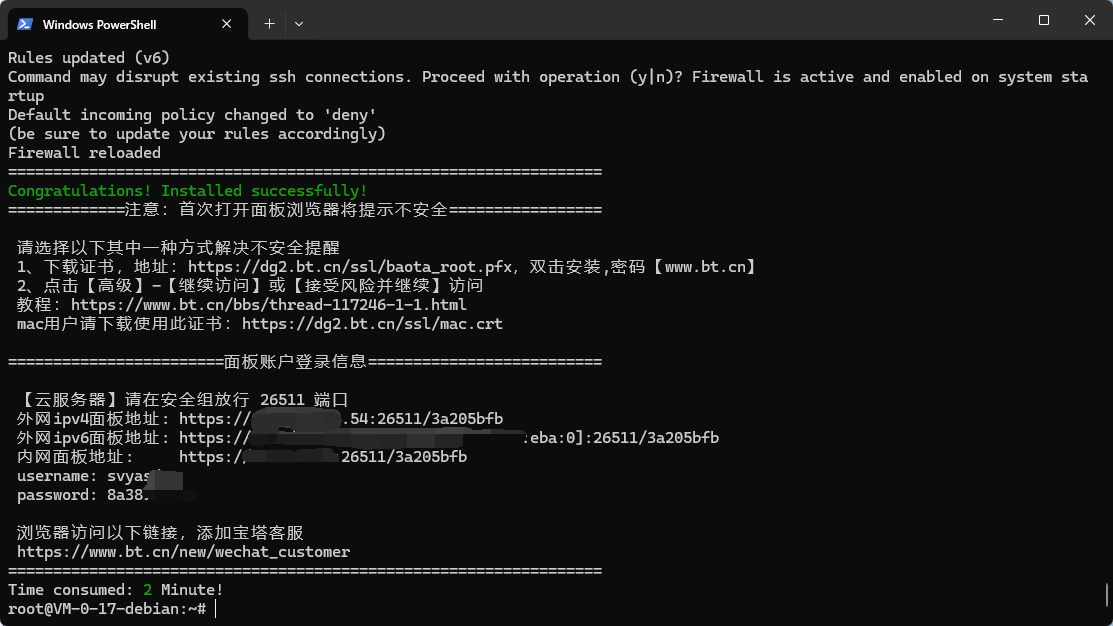
Task: Click the username line starting with svyas
Action: [x=100, y=476]
